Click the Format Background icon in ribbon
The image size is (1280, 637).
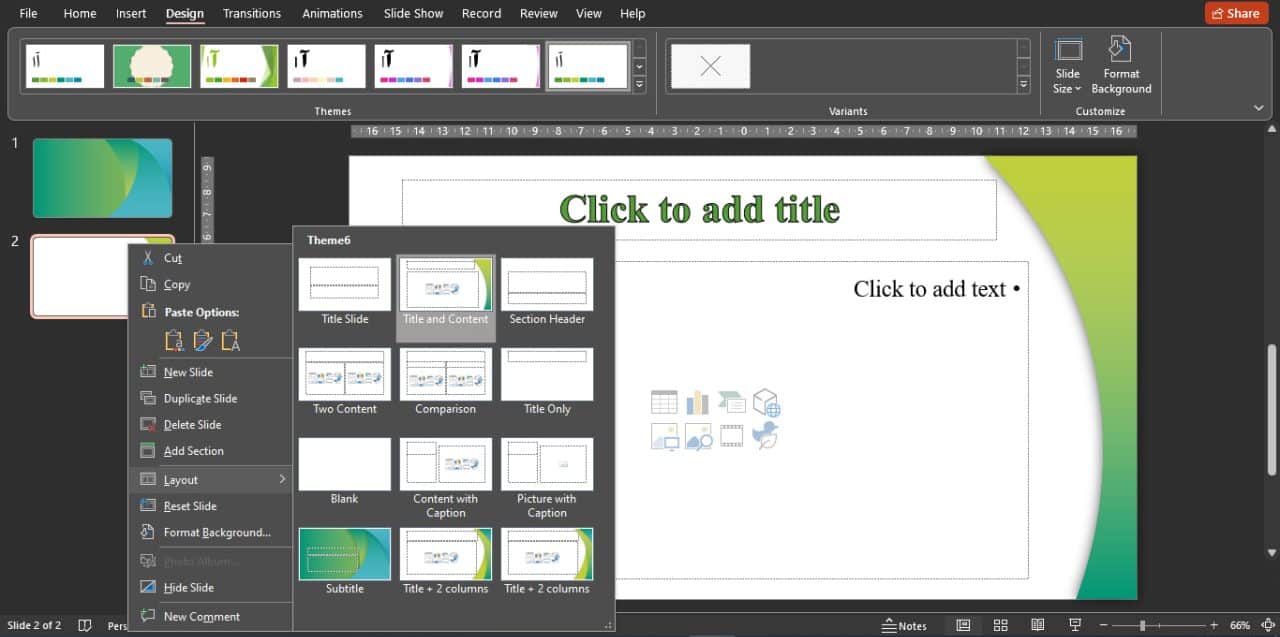1121,50
